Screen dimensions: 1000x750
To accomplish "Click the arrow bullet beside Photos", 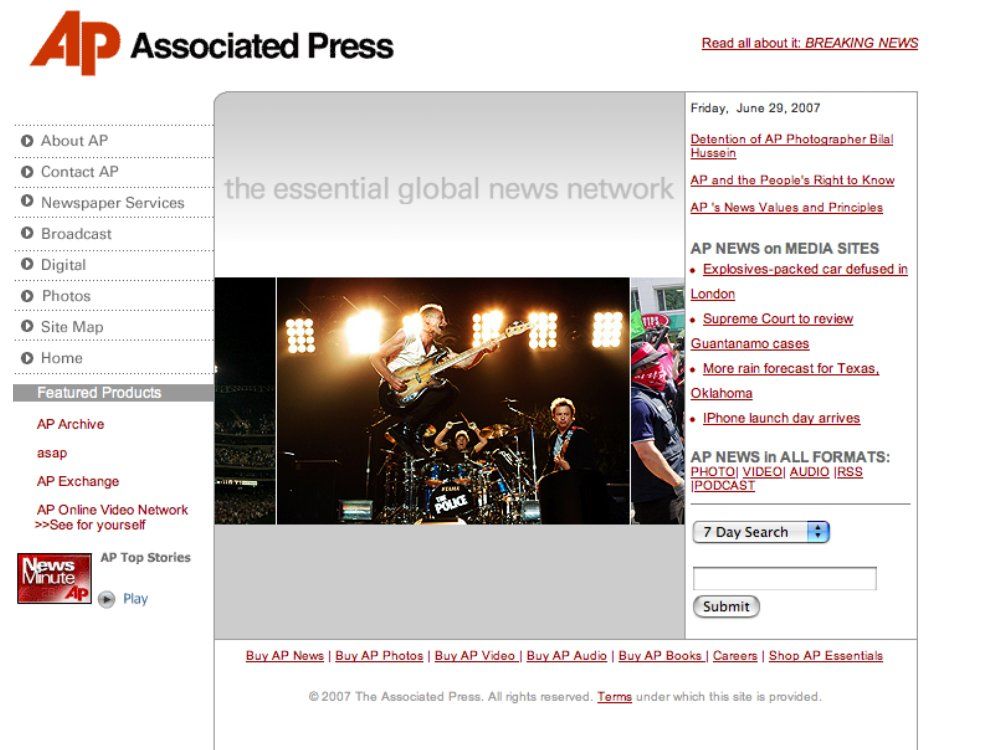I will click(x=27, y=296).
